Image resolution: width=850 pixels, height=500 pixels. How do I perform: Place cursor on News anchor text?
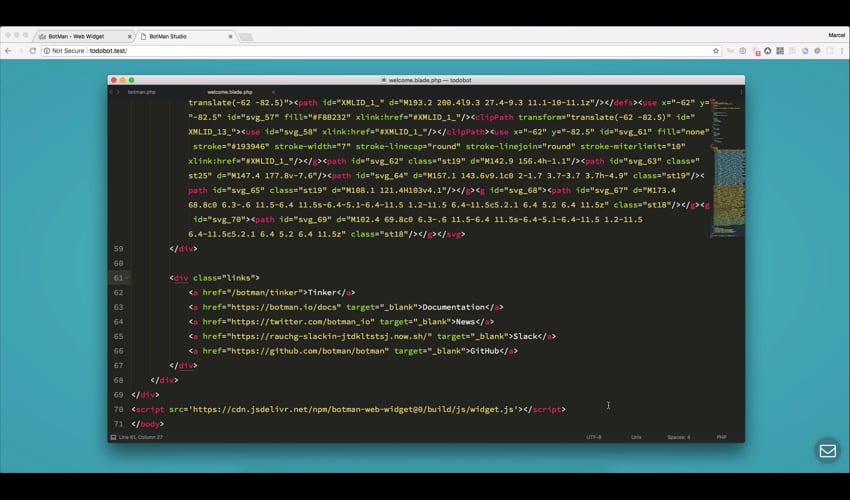coord(466,322)
